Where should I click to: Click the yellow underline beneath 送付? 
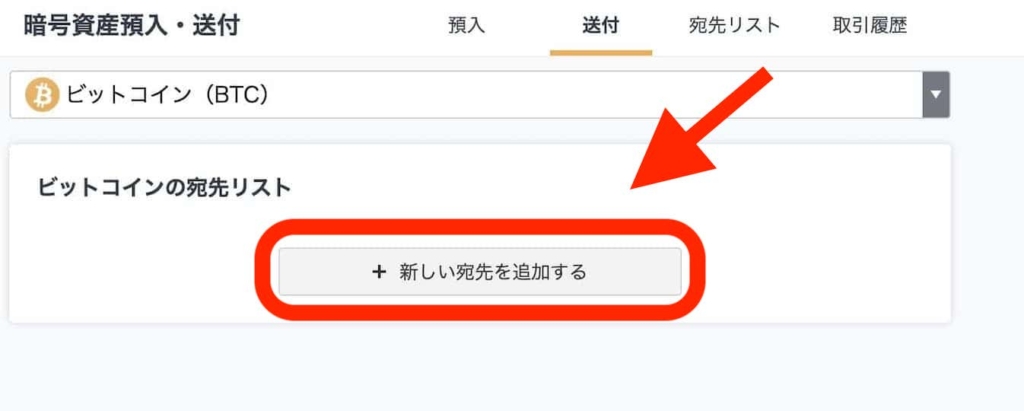(601, 52)
